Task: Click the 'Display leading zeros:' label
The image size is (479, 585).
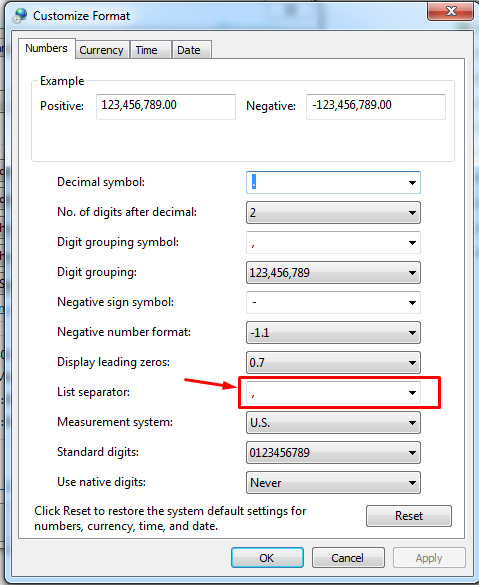Action: click(113, 362)
